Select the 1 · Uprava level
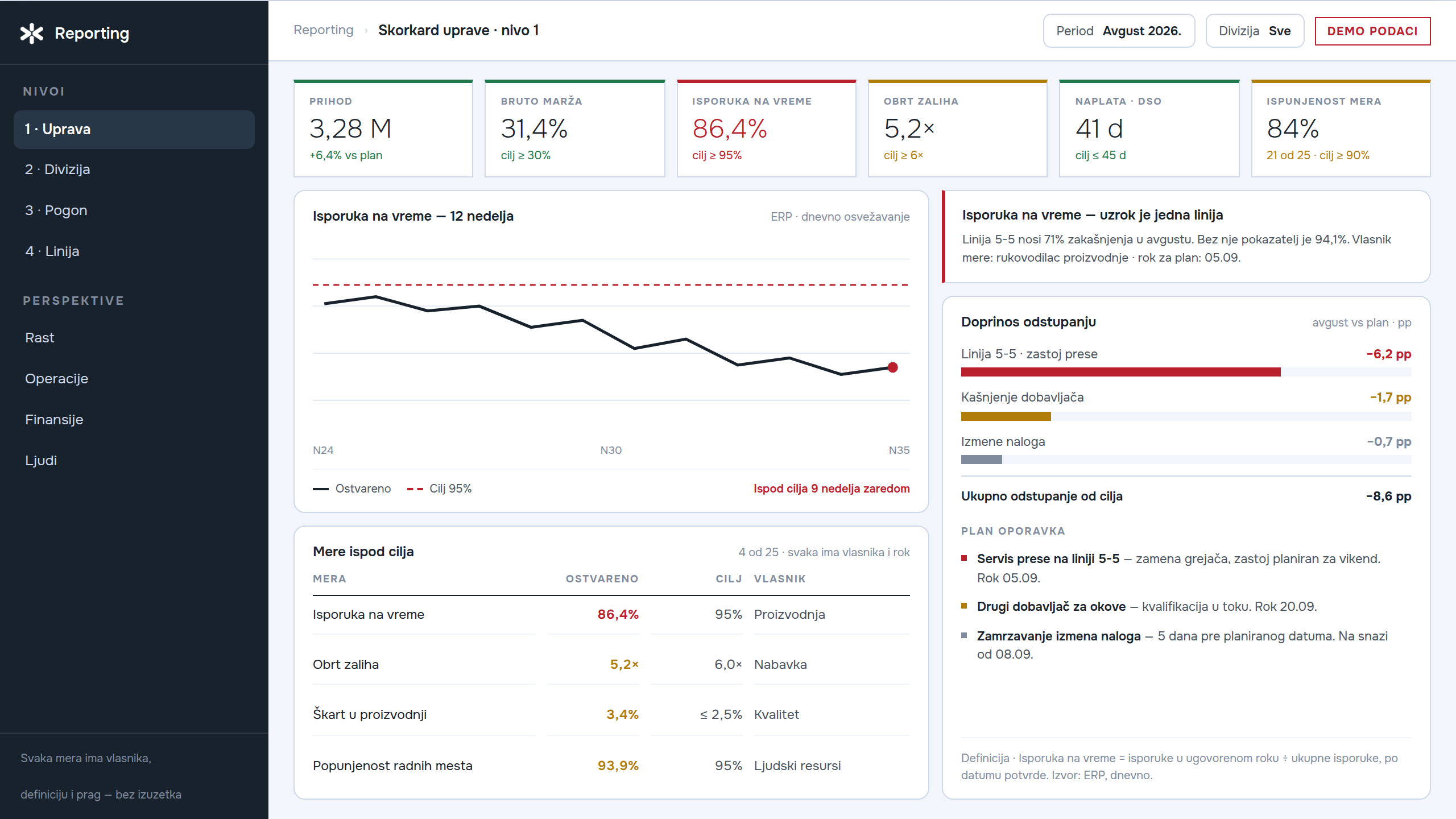 click(134, 129)
